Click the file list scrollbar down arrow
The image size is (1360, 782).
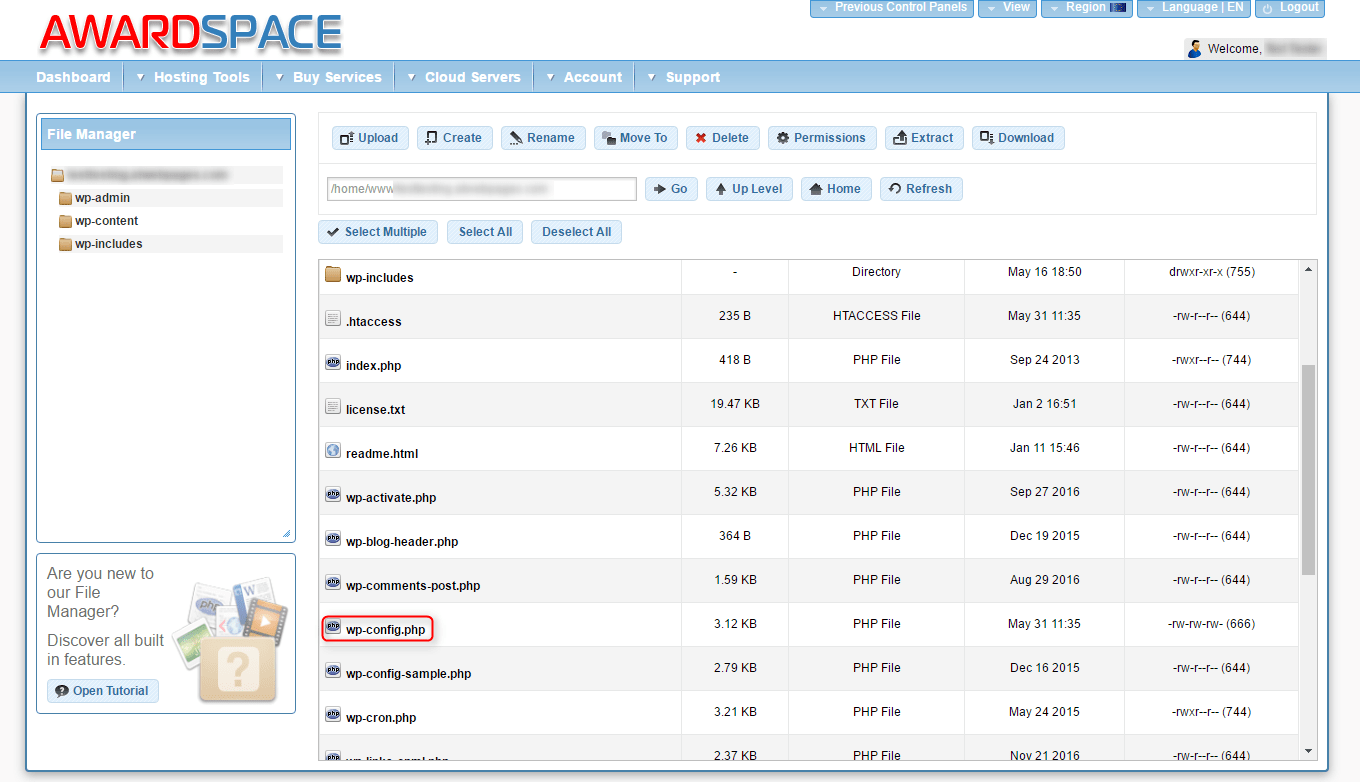[1309, 750]
